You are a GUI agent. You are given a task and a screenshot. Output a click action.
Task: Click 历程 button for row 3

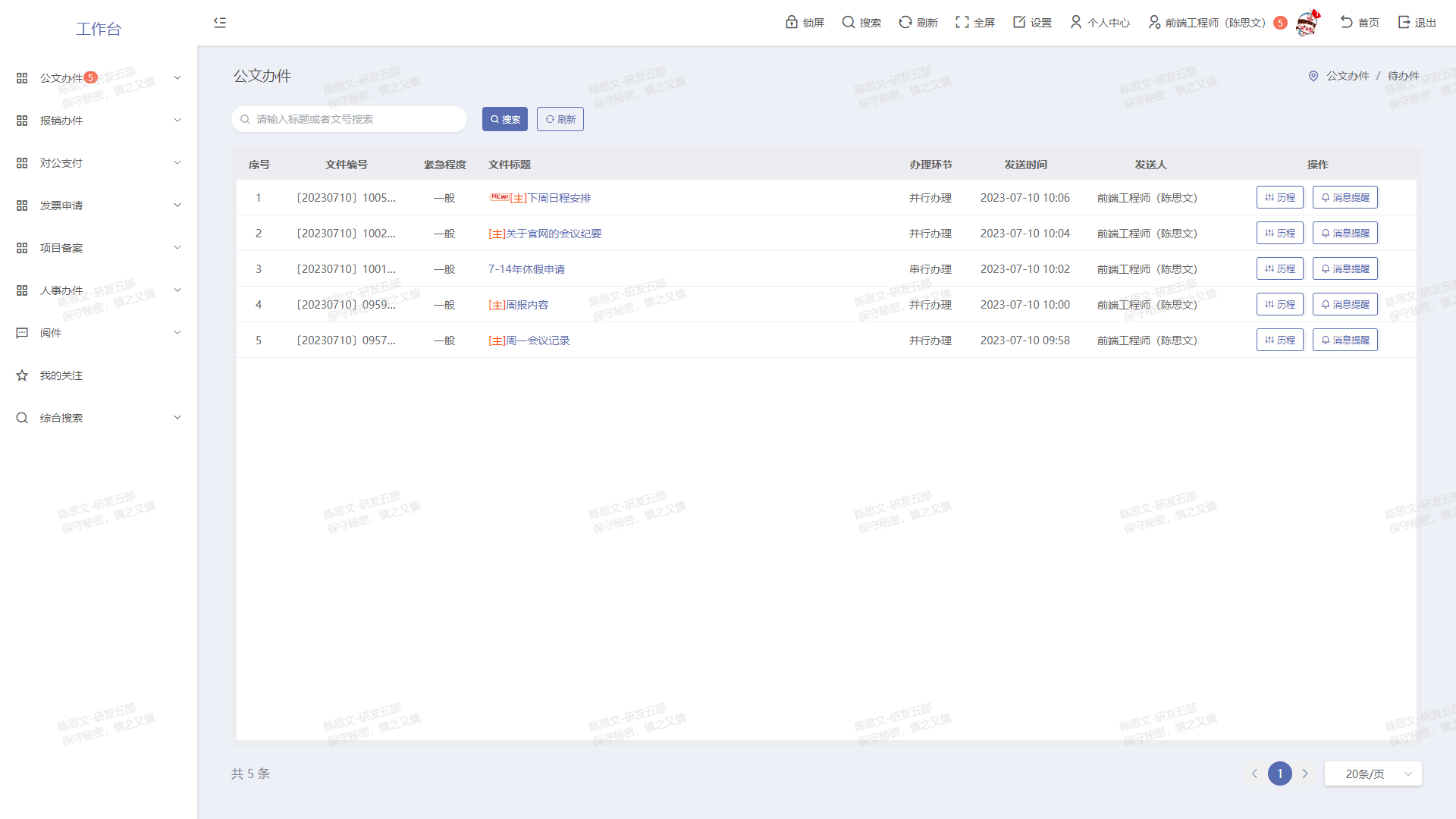(1279, 269)
